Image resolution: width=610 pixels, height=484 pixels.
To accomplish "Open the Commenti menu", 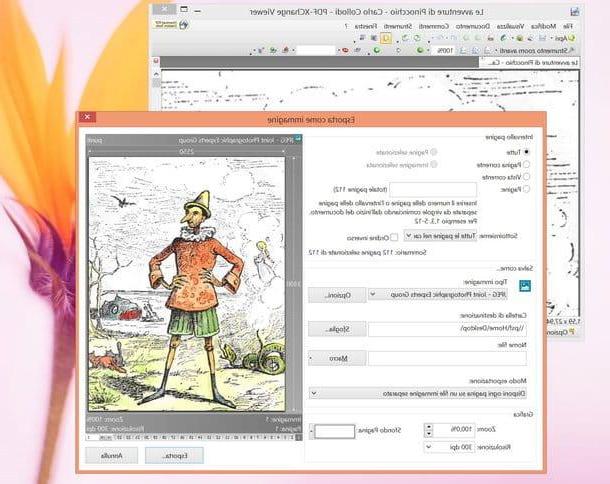I will coord(434,26).
